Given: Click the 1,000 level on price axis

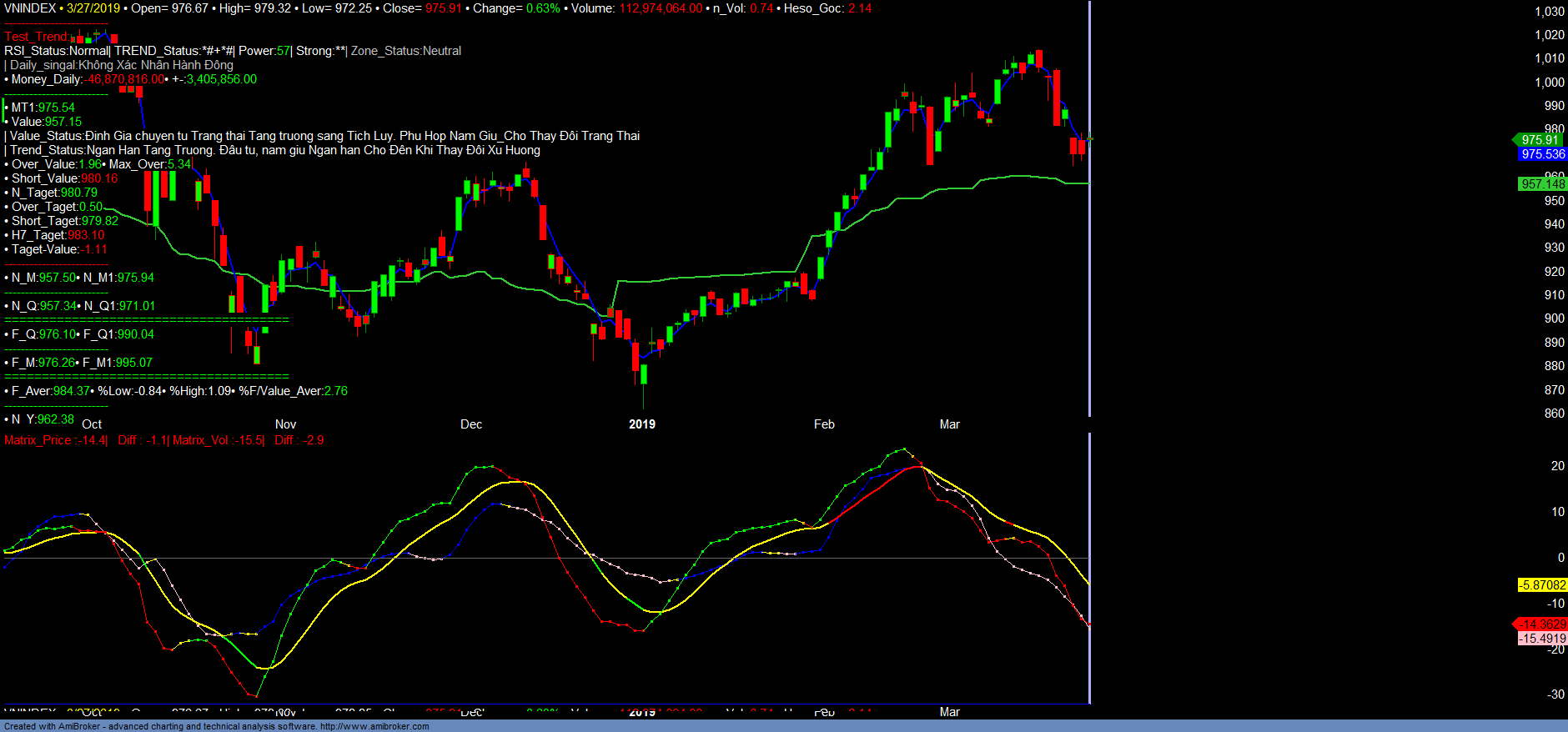Looking at the screenshot, I should pyautogui.click(x=1550, y=83).
